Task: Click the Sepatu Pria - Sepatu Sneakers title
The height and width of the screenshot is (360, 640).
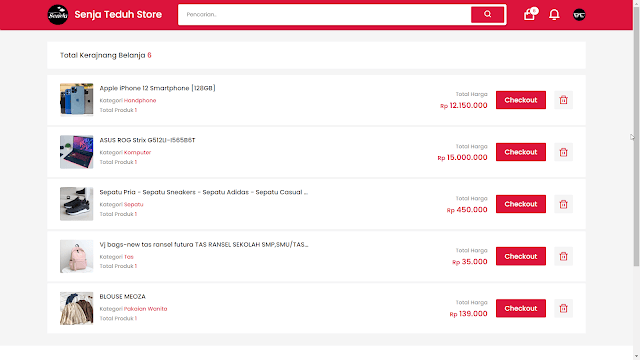Action: pos(204,192)
